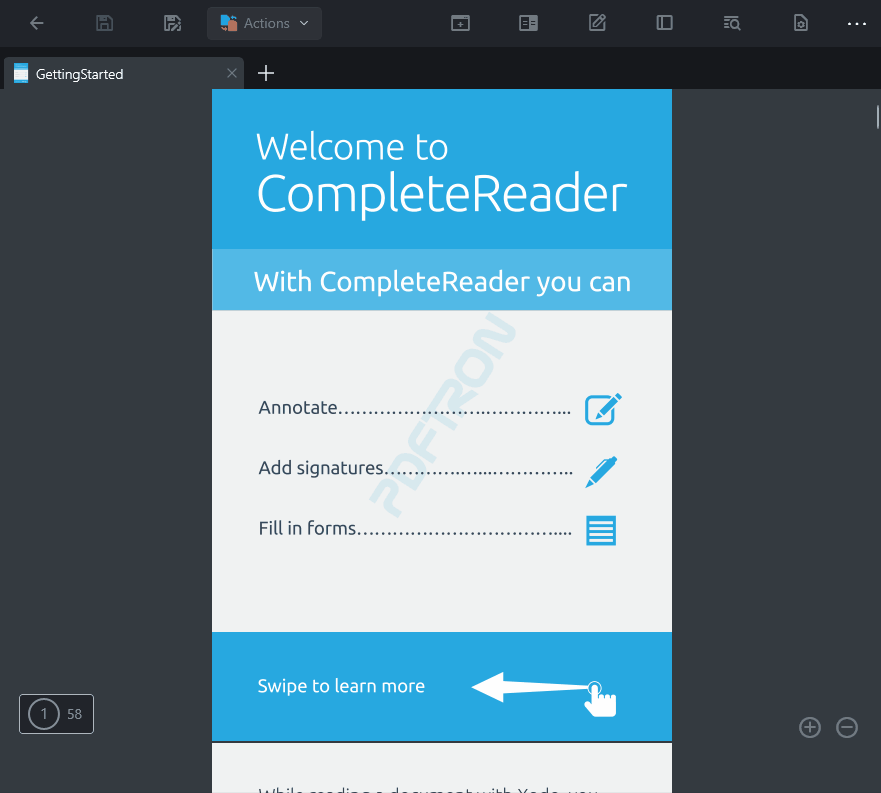This screenshot has height=793, width=881.
Task: Click the Annotate icon in the document
Action: coord(603,409)
